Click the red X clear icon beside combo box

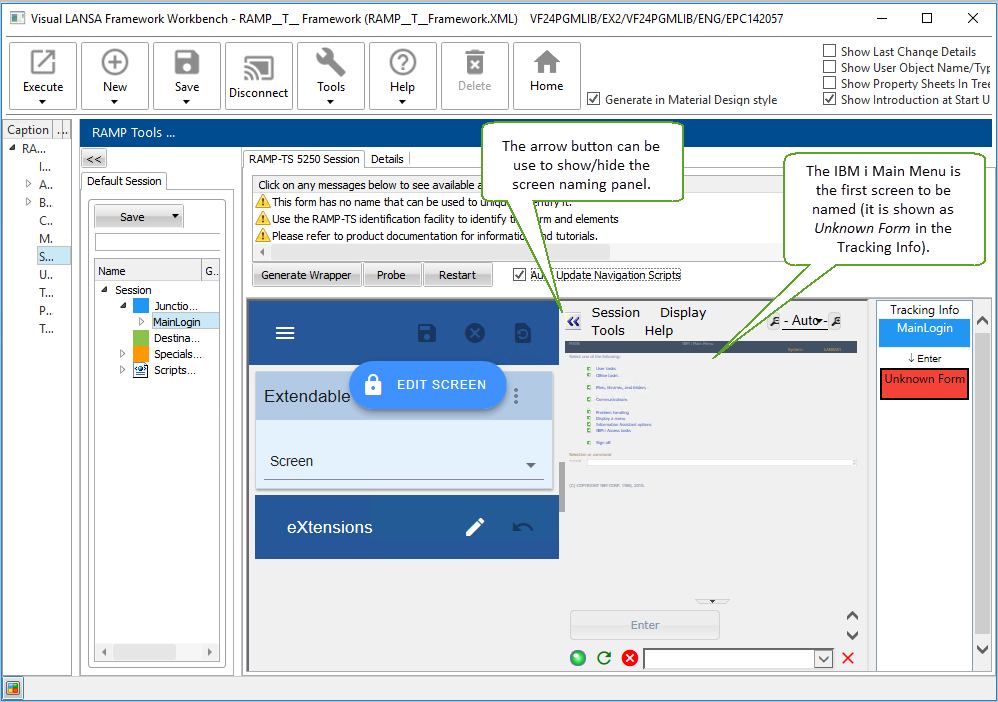pyautogui.click(x=848, y=658)
